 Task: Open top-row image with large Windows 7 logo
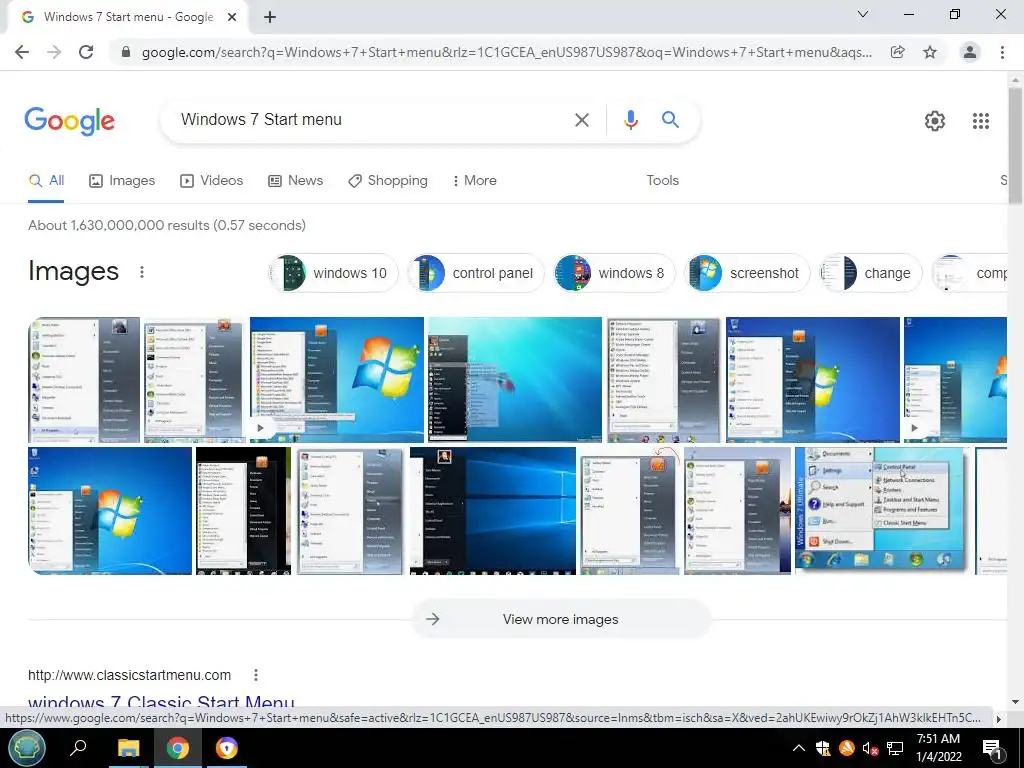[336, 380]
